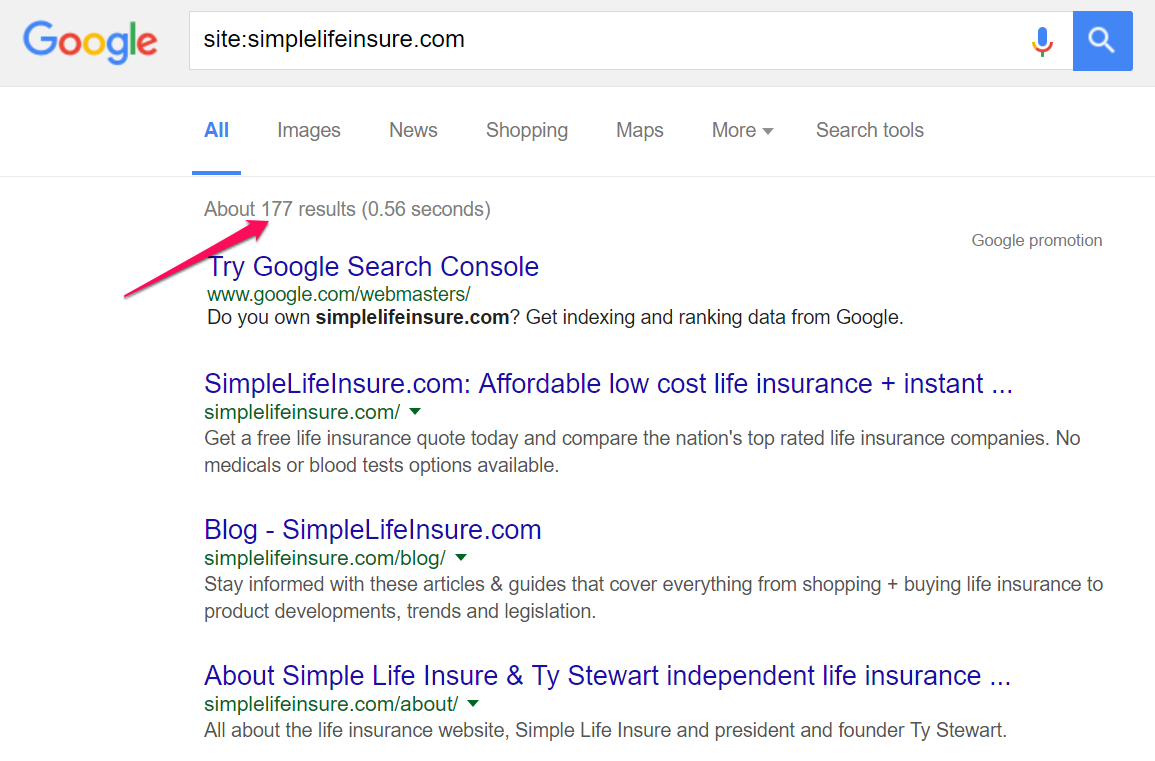This screenshot has height=761, width=1155.
Task: Click the Google logo
Action: click(x=90, y=41)
